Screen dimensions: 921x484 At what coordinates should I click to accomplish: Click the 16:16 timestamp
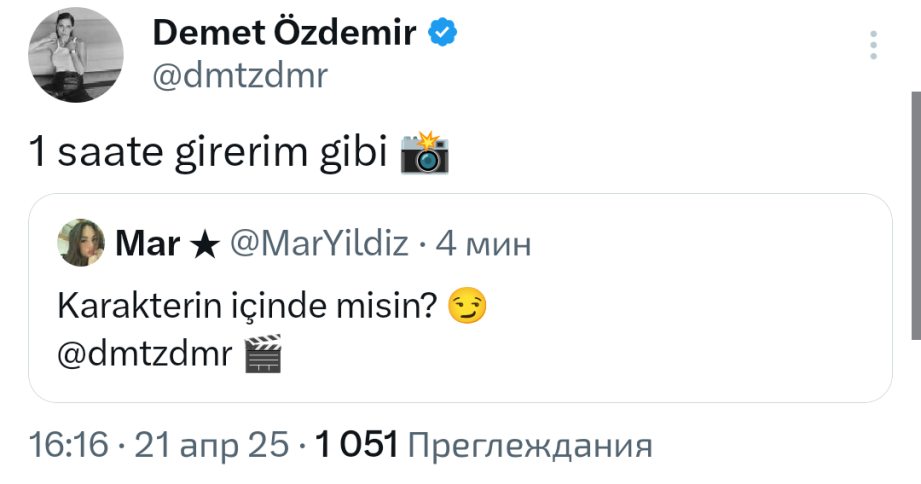[x=68, y=444]
